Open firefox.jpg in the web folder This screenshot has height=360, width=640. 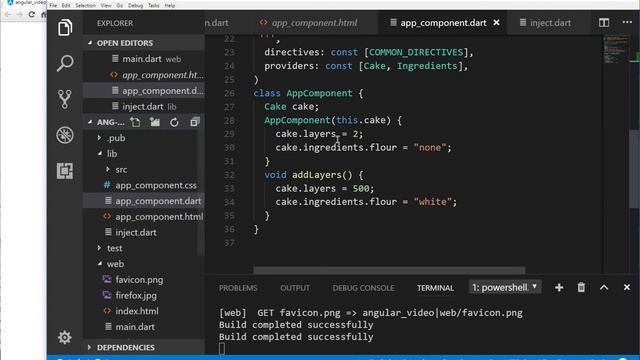tap(144, 295)
